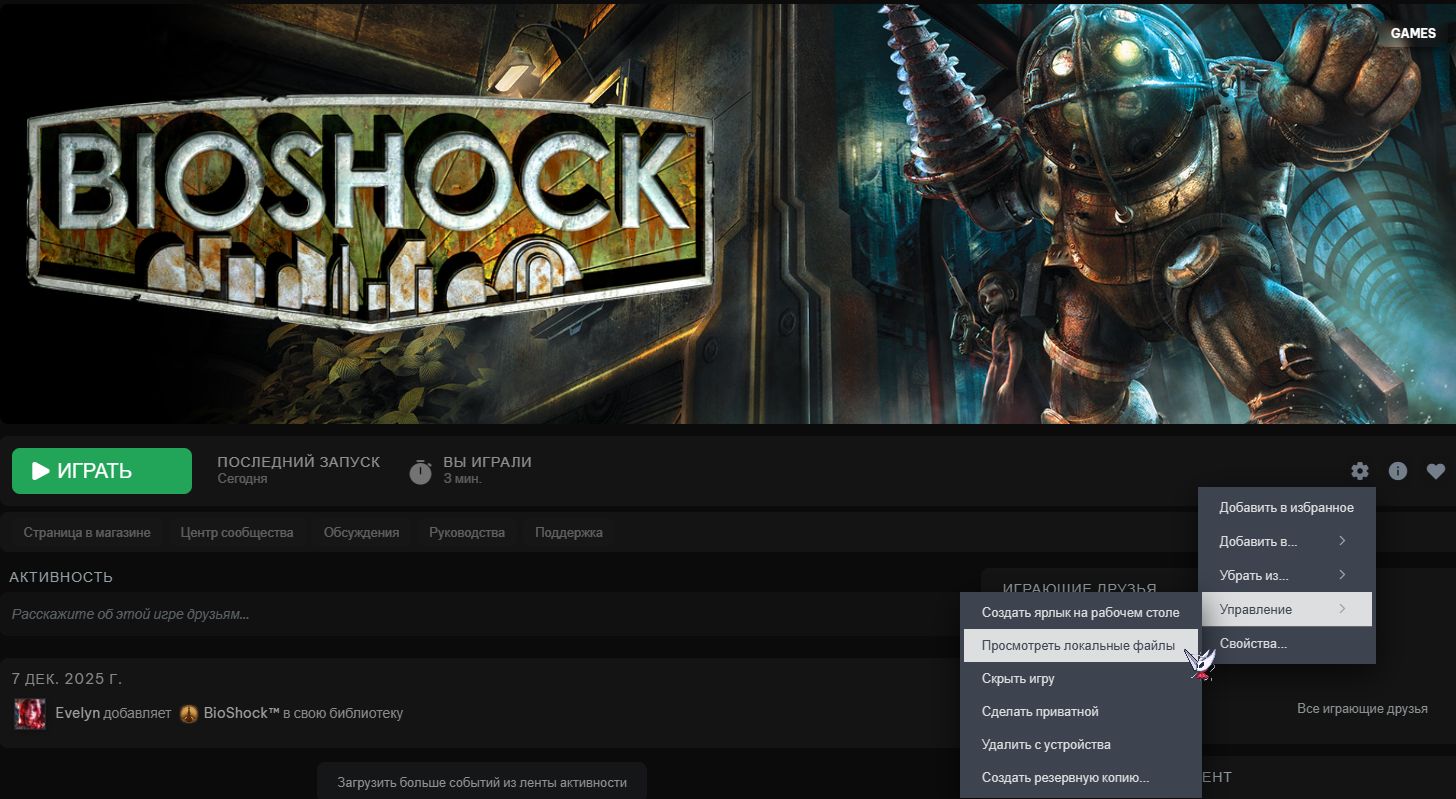1456x799 pixels.
Task: Open the Обсуждения section
Action: [361, 532]
